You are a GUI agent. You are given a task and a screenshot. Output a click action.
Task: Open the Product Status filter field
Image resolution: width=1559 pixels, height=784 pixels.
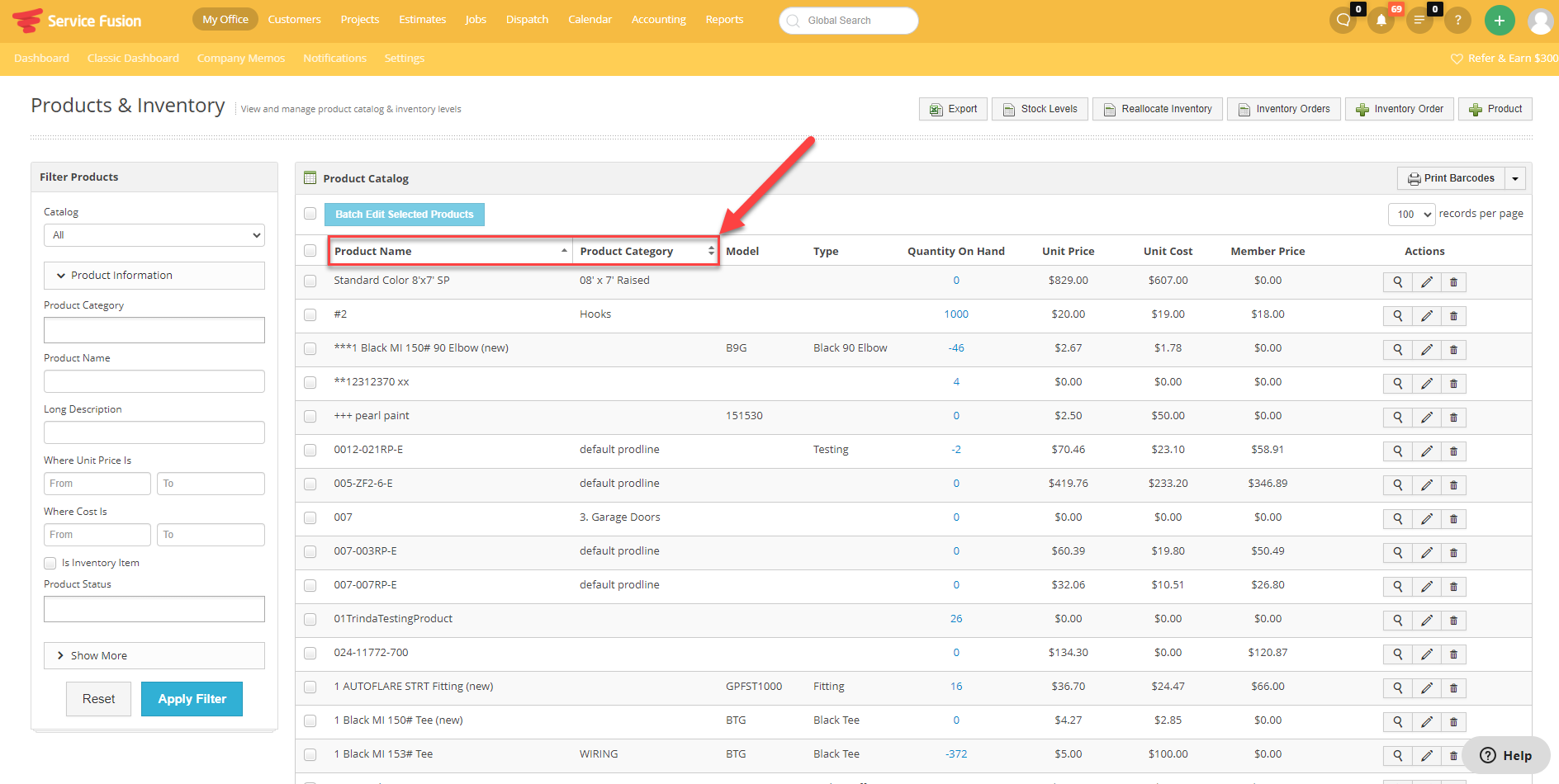click(x=154, y=609)
